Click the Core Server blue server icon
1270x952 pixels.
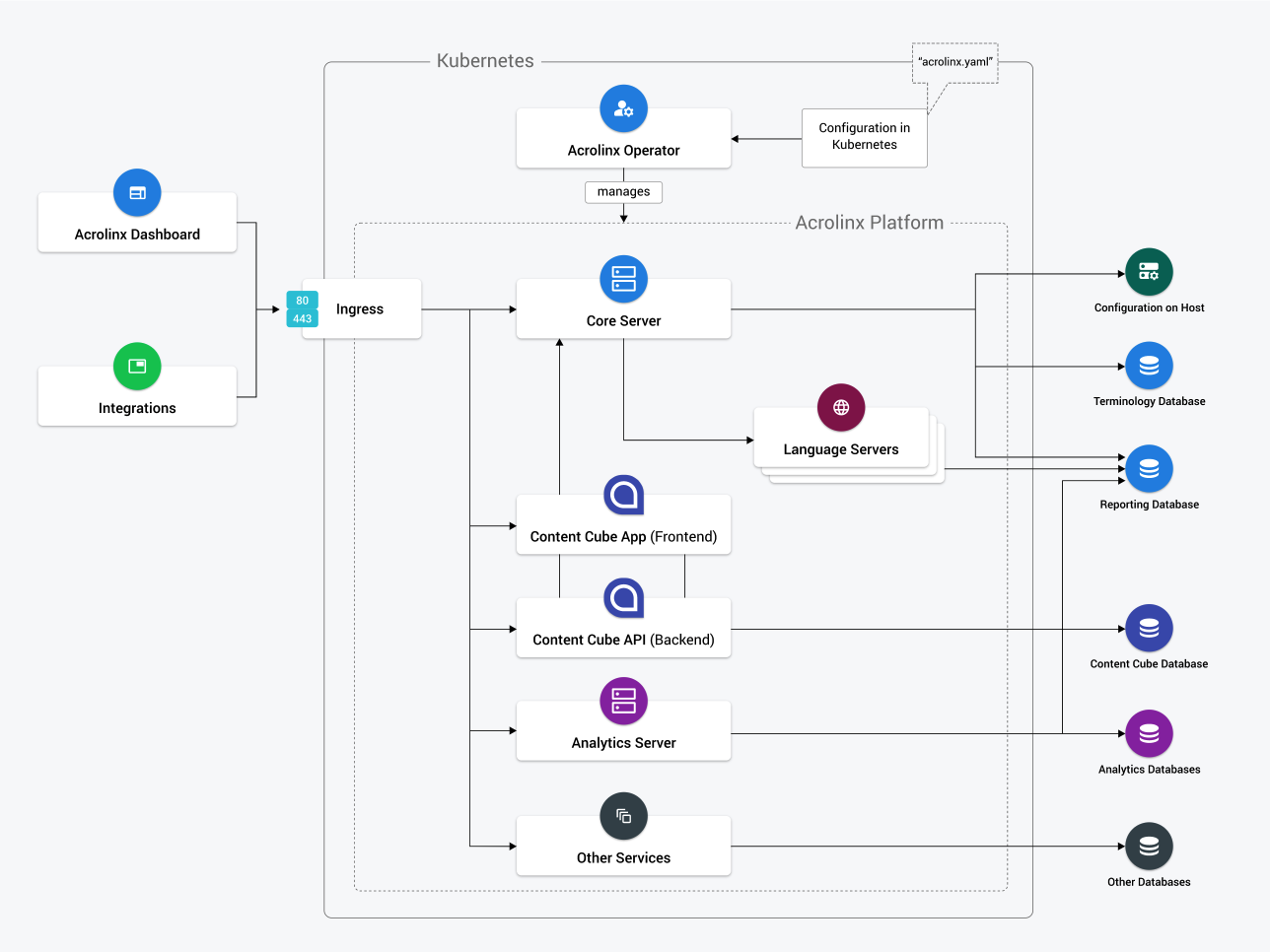coord(623,279)
